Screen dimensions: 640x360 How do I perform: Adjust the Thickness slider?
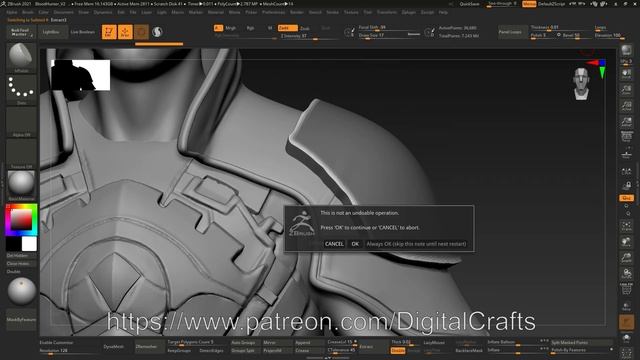point(560,28)
